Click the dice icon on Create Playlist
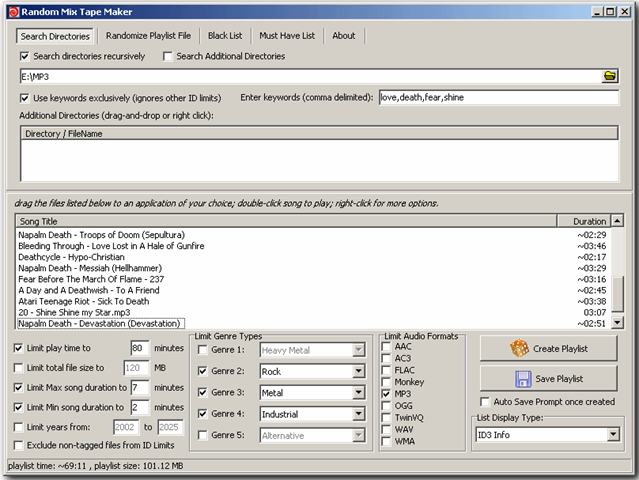Viewport: 639px width, 480px height. [x=520, y=348]
